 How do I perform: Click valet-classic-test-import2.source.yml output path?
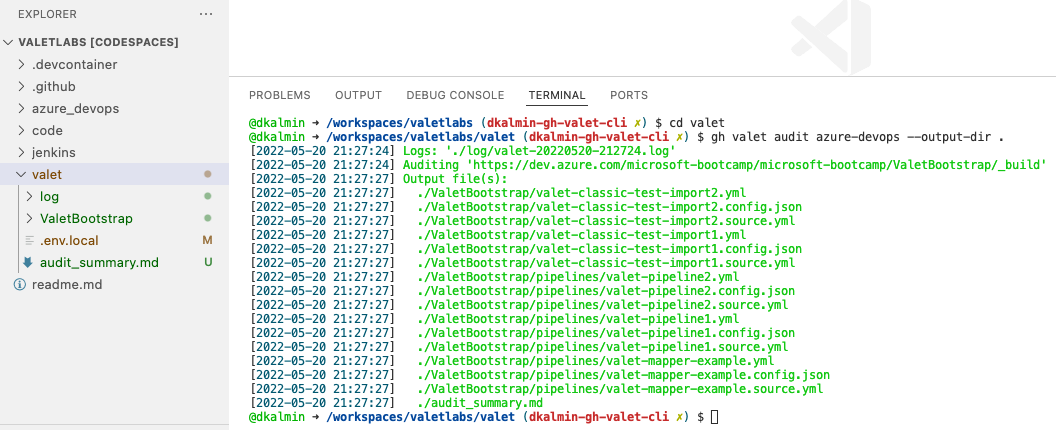[605, 221]
